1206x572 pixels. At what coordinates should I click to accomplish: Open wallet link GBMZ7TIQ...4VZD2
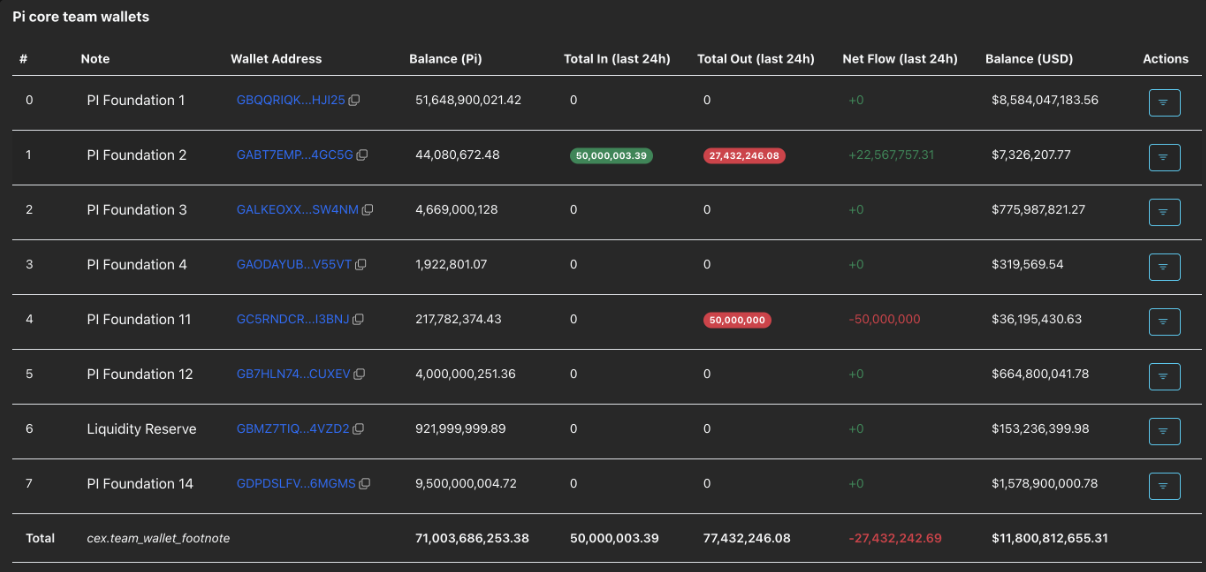(292, 429)
